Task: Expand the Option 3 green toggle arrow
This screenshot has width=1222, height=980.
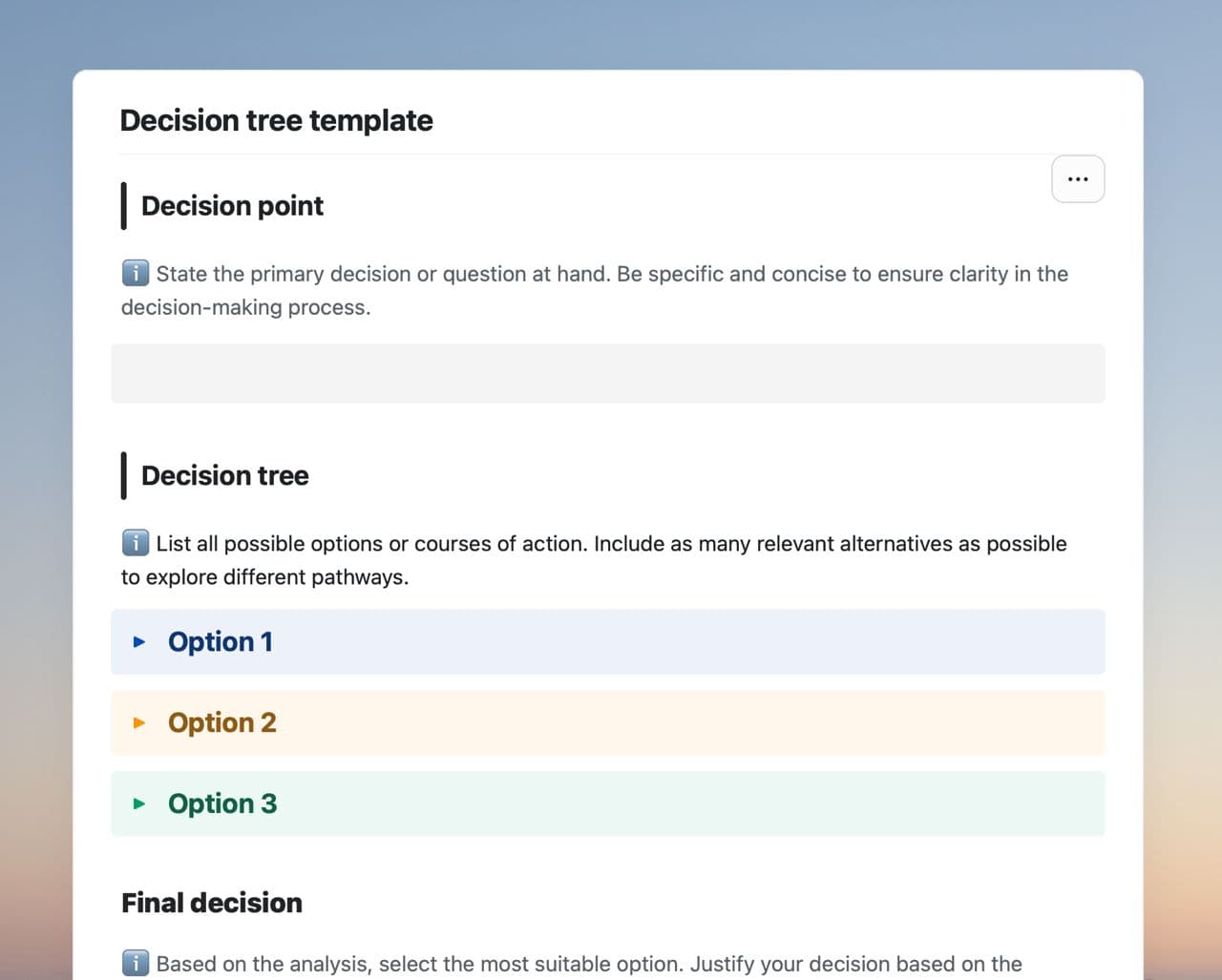Action: [139, 803]
